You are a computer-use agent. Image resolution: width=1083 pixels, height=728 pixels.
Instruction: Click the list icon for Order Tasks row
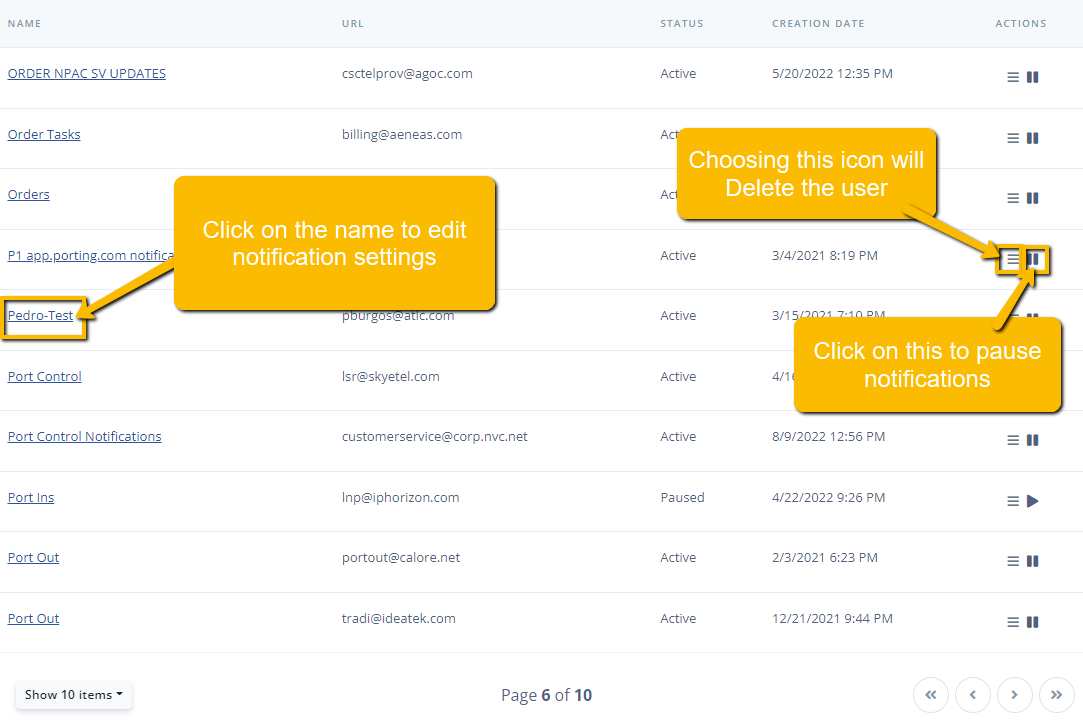(x=1013, y=138)
